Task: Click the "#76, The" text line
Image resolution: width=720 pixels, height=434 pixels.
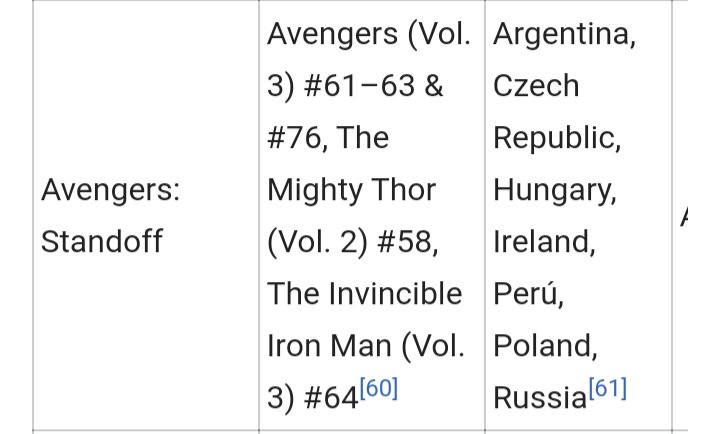Action: pos(328,138)
